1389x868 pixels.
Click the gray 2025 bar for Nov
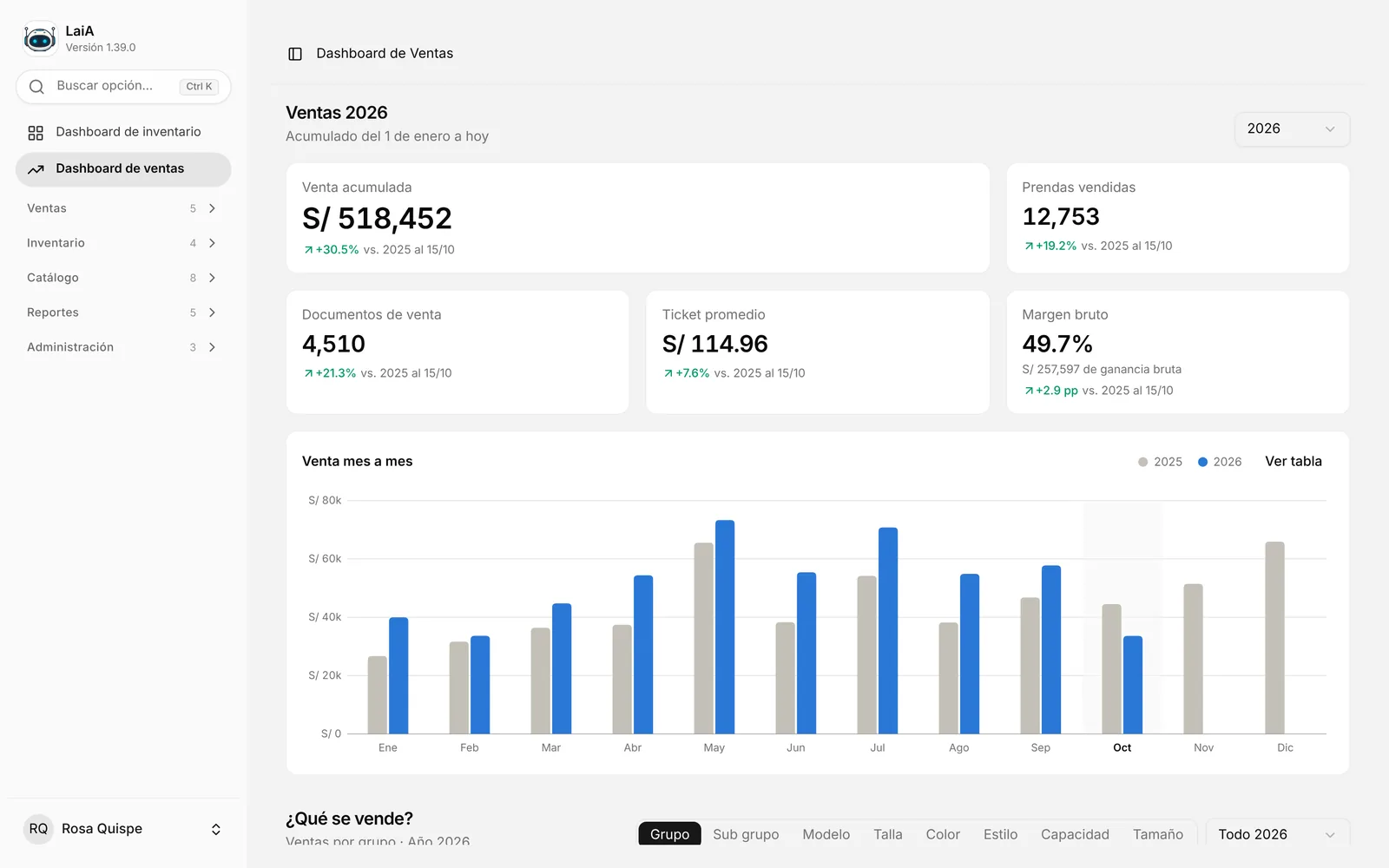[x=1193, y=659]
